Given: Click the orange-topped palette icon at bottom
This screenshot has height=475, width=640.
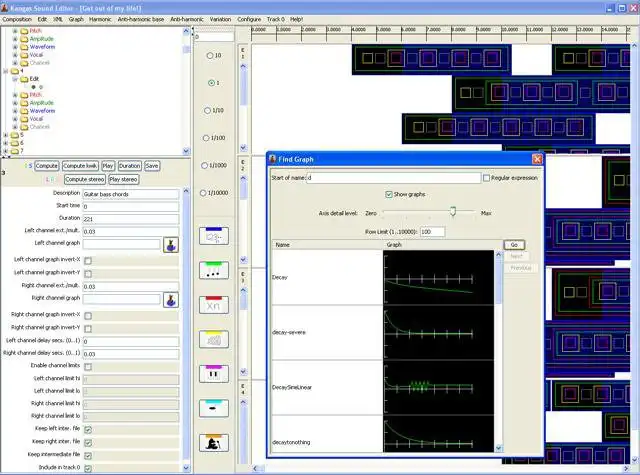Looking at the screenshot, I should pos(213,442).
